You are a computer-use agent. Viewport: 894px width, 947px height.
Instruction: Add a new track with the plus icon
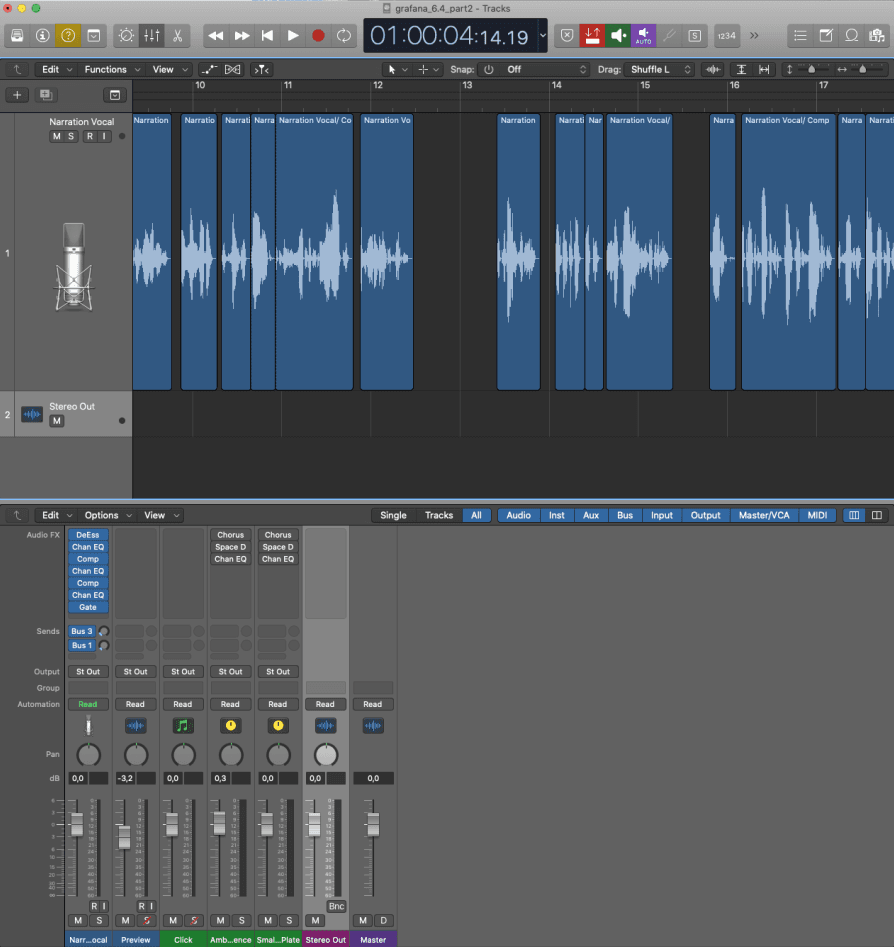coord(18,95)
